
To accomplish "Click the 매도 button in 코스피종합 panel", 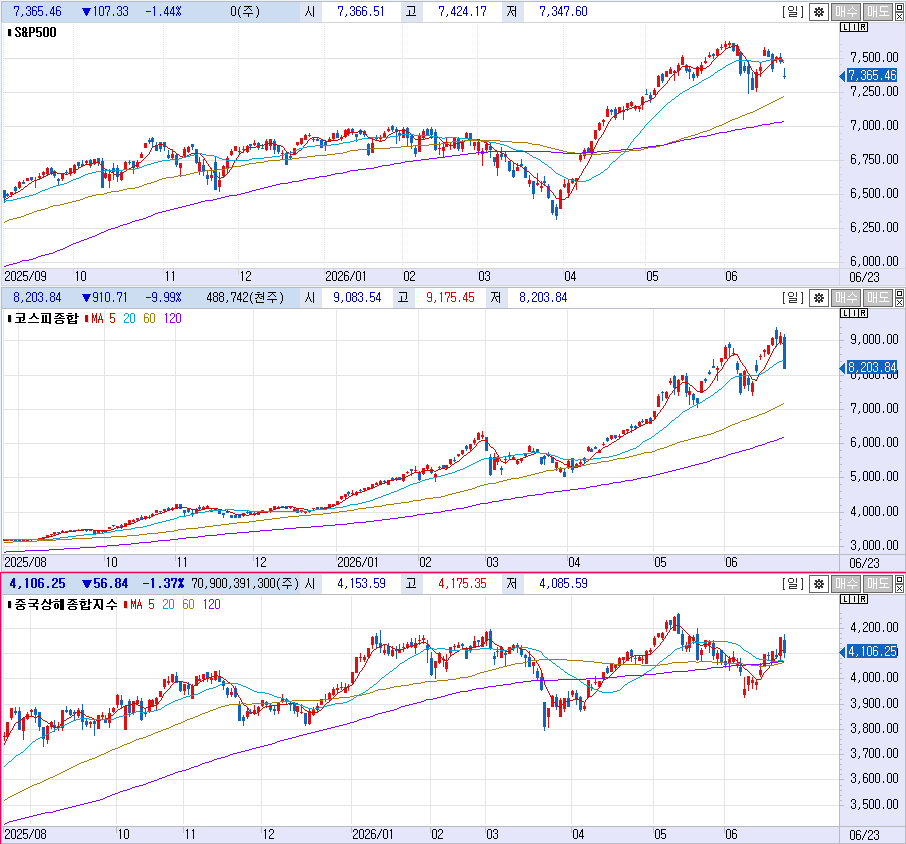I will (878, 298).
